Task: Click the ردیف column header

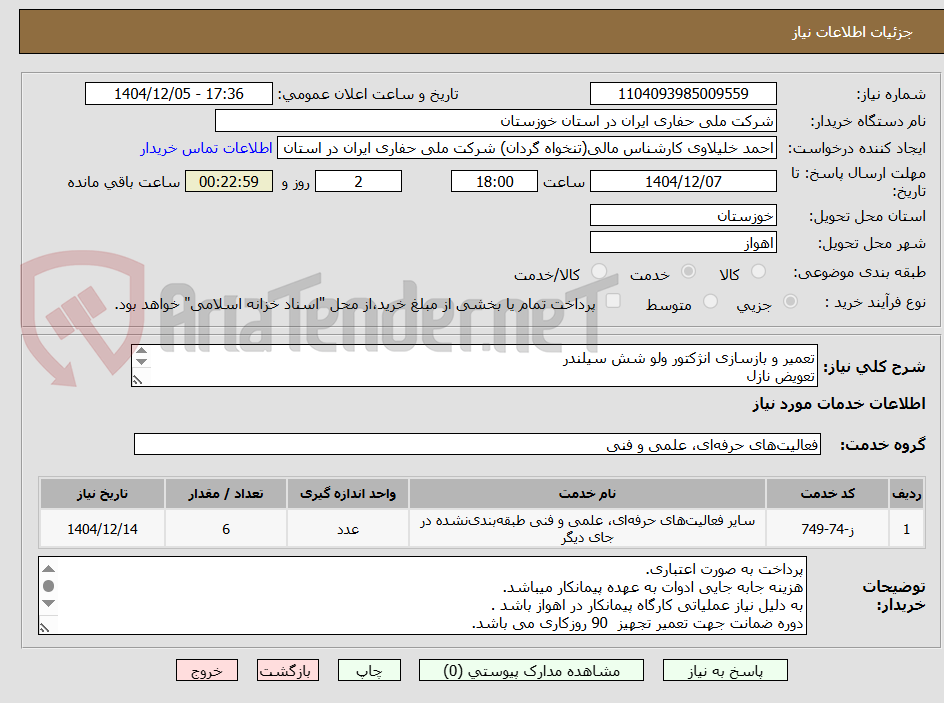Action: click(907, 494)
